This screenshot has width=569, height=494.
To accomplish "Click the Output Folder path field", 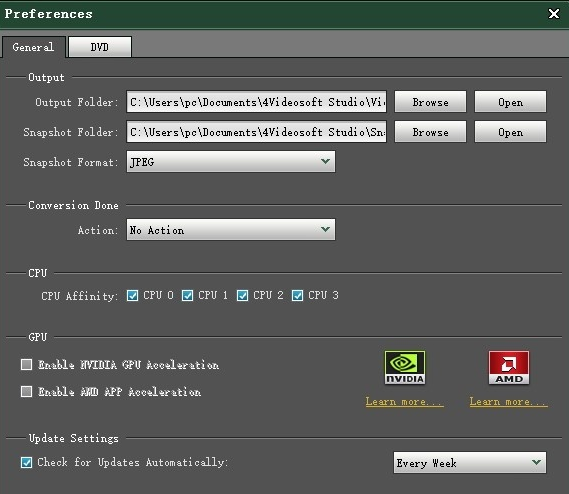I will point(257,102).
